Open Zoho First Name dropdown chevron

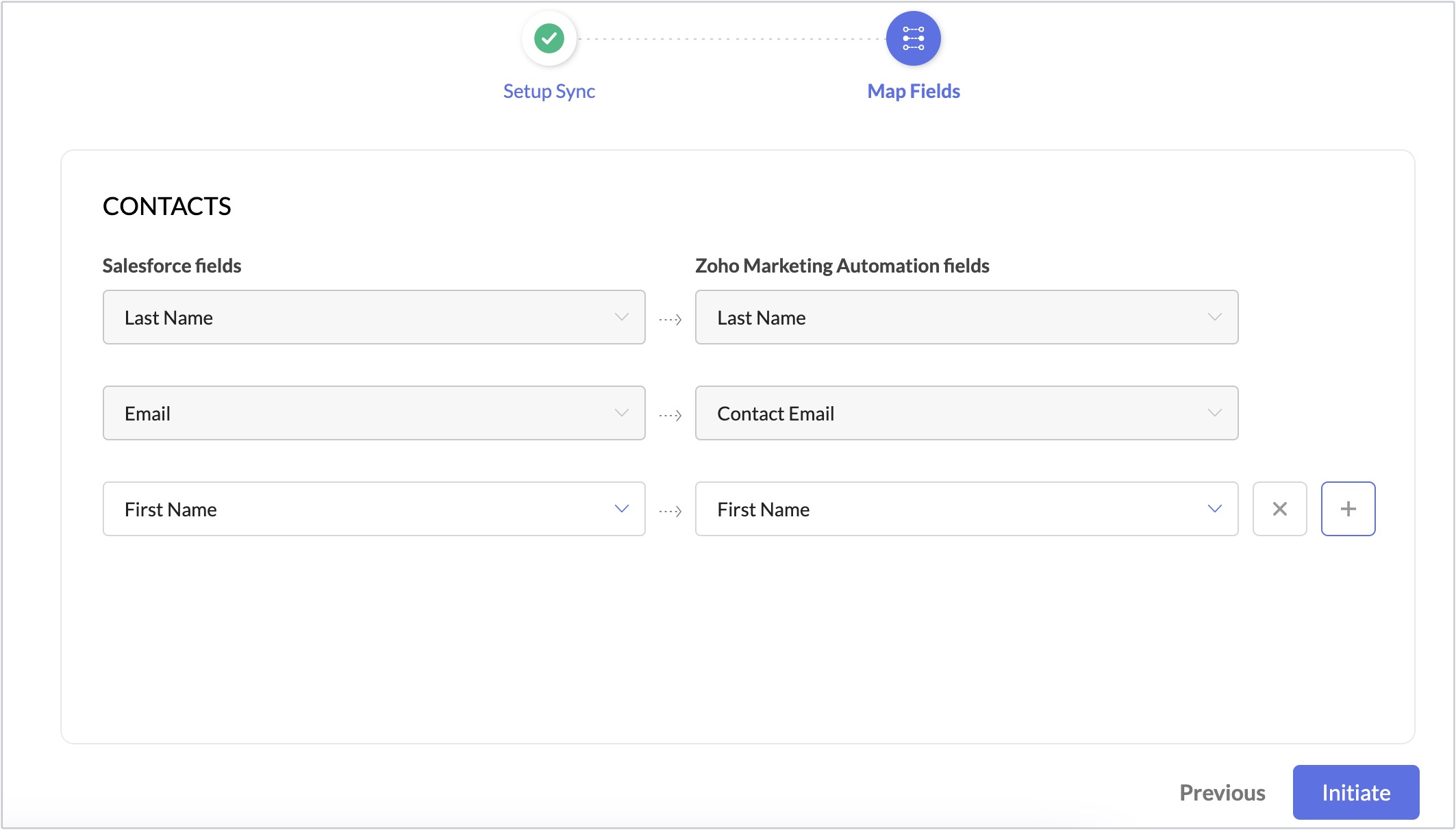[x=1214, y=509]
